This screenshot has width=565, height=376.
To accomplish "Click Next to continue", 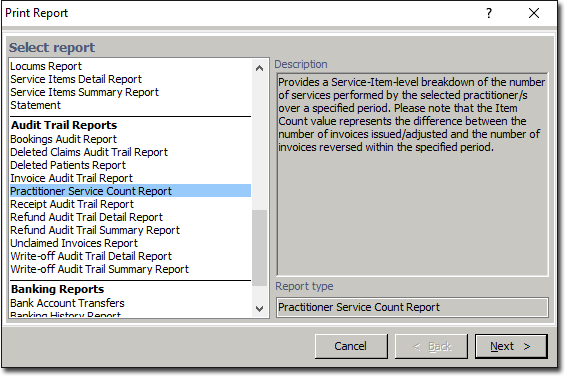I will pyautogui.click(x=511, y=346).
